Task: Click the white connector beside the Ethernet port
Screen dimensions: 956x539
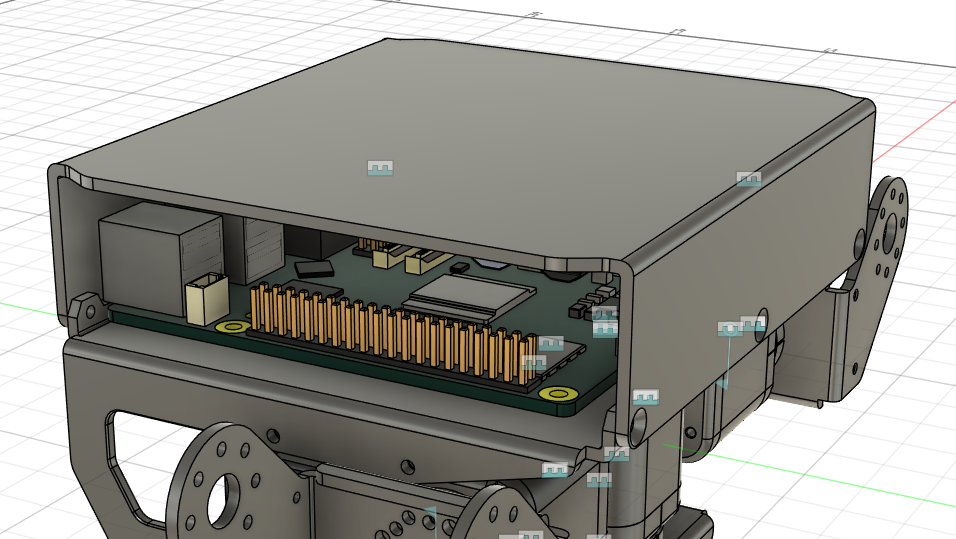Action: tap(207, 298)
